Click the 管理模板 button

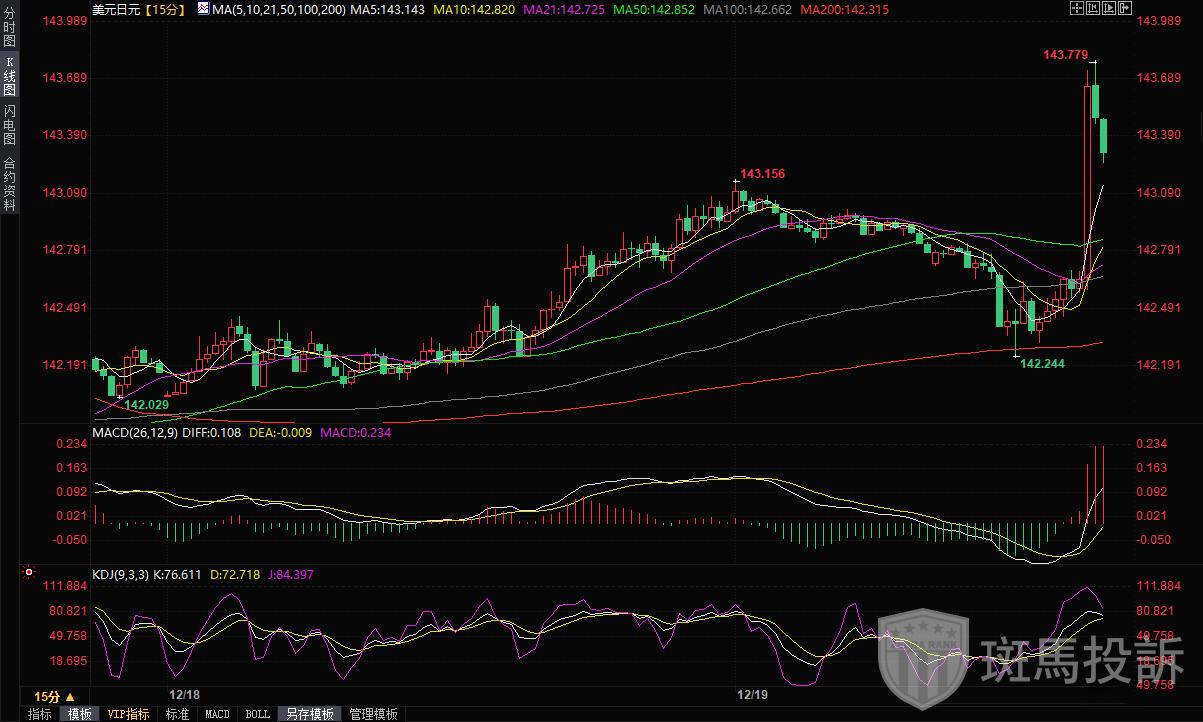pyautogui.click(x=372, y=714)
